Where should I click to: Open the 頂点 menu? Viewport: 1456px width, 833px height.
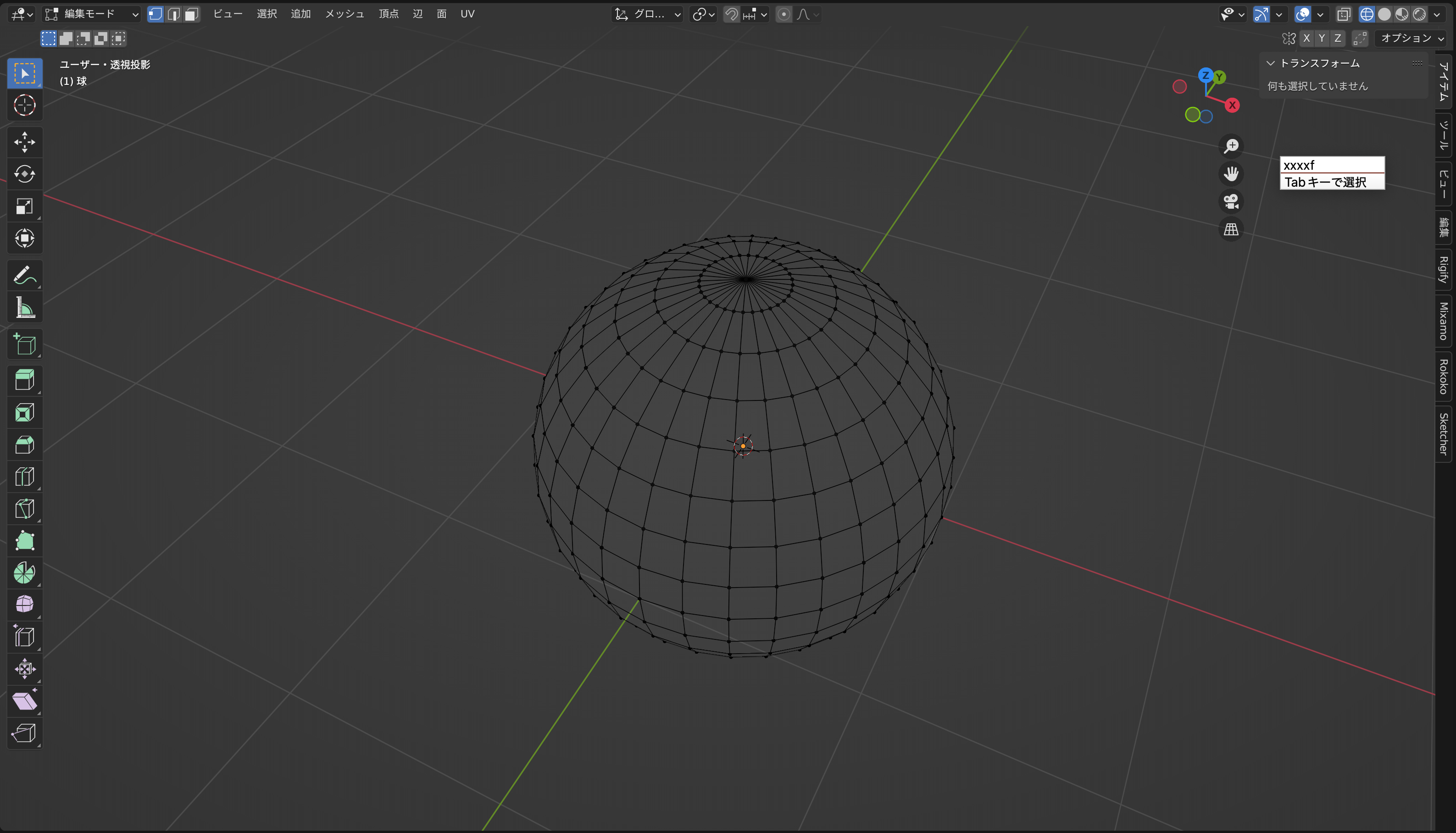pos(389,14)
